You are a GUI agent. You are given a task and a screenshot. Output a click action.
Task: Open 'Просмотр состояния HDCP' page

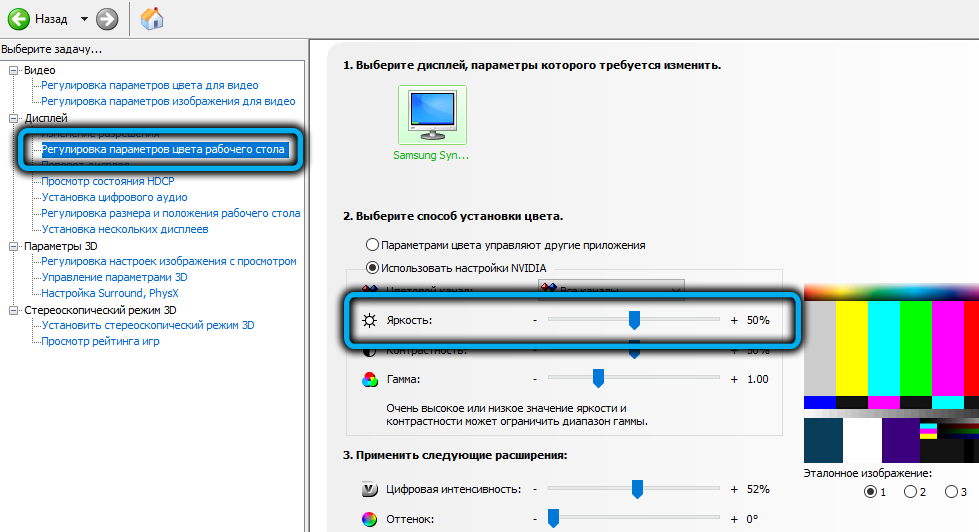pyautogui.click(x=107, y=182)
